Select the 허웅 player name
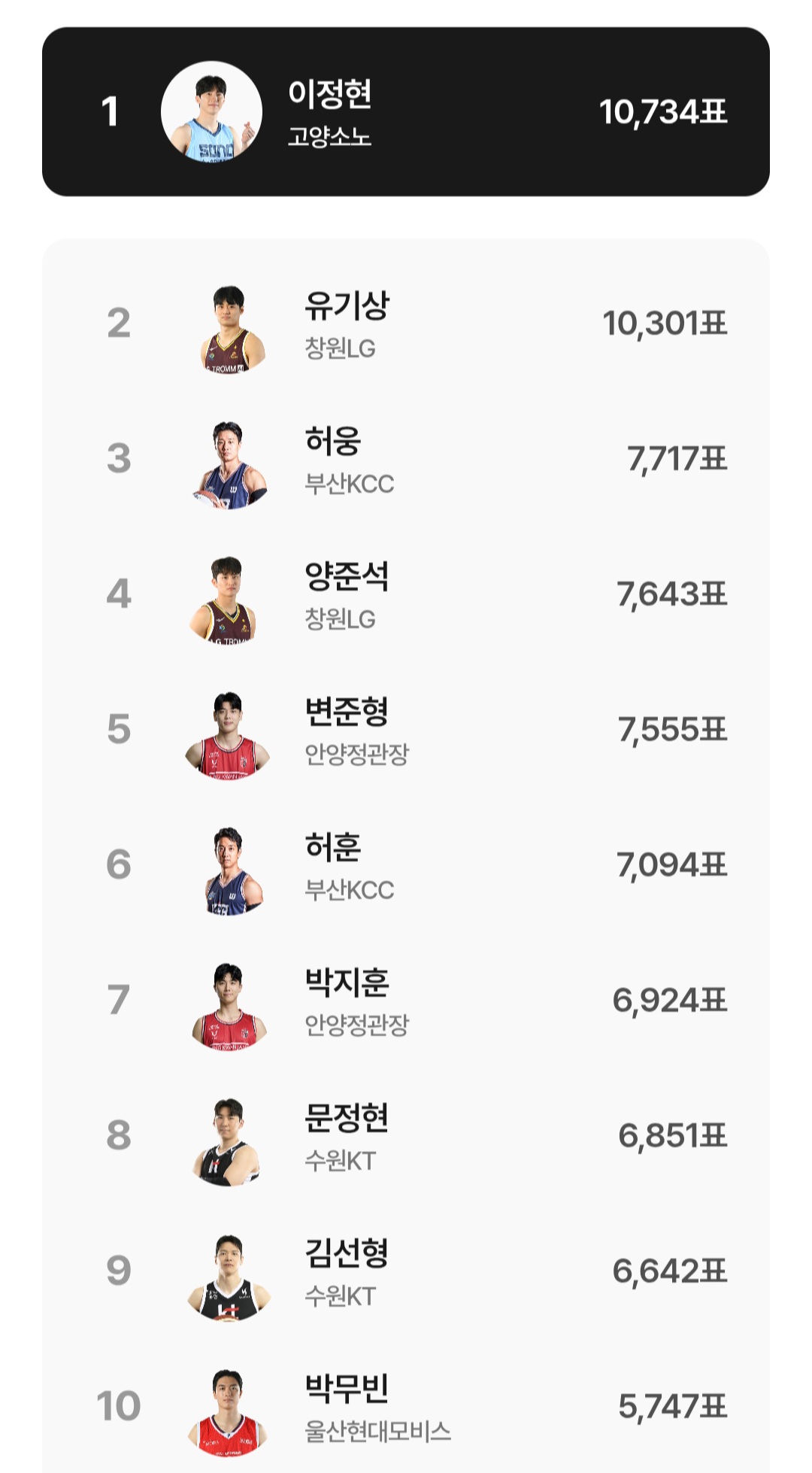 [332, 441]
